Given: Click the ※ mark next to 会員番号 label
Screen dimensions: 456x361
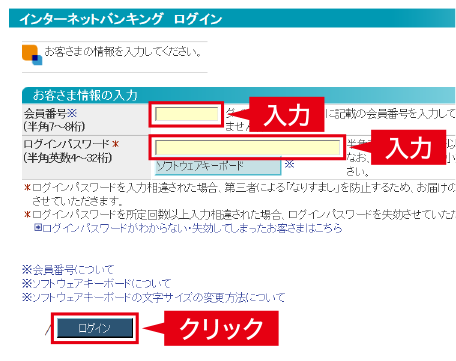Looking at the screenshot, I should click(72, 113).
